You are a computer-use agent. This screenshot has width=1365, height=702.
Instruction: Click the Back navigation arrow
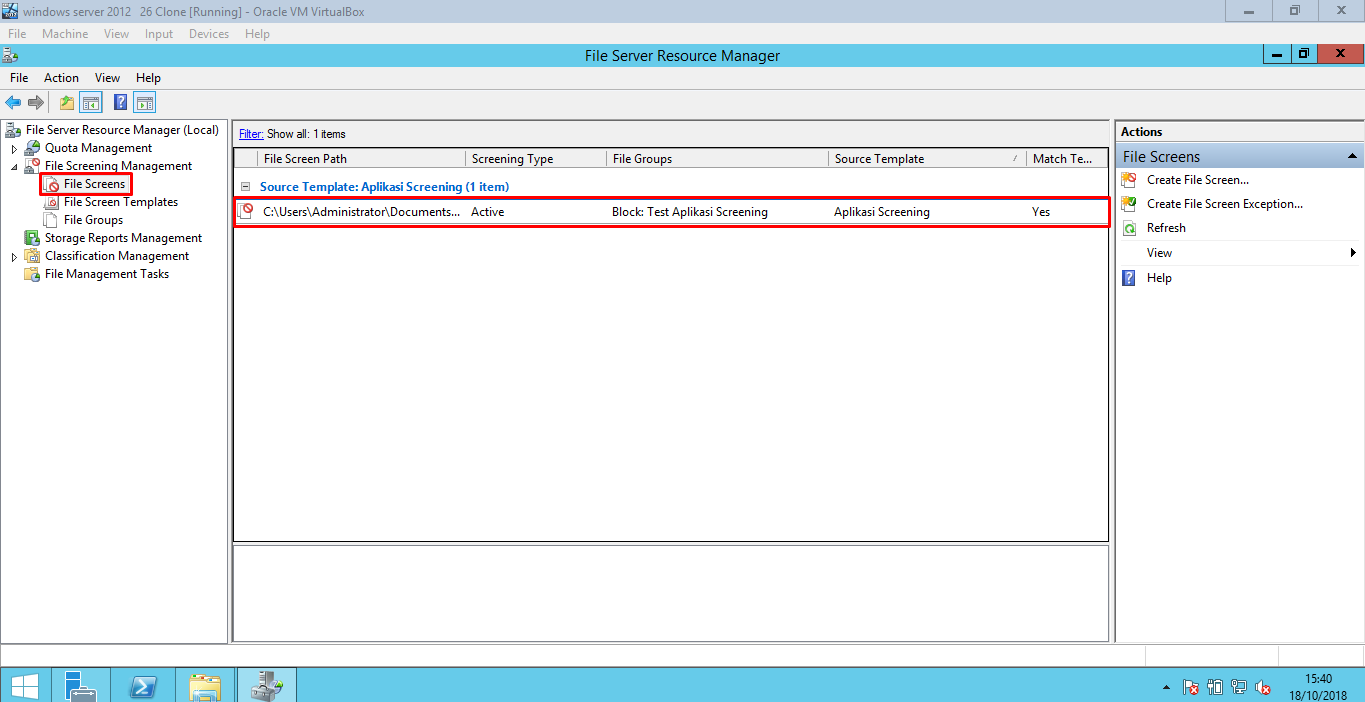tap(13, 101)
